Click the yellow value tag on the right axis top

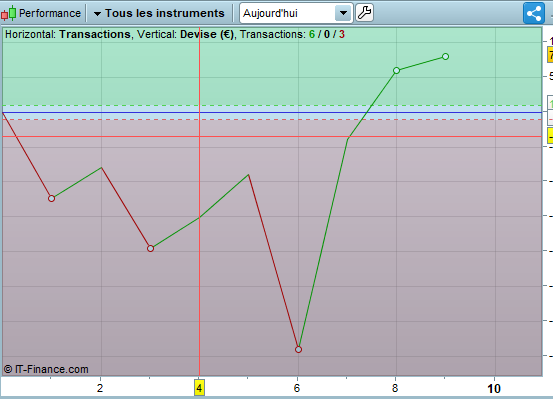[550, 55]
